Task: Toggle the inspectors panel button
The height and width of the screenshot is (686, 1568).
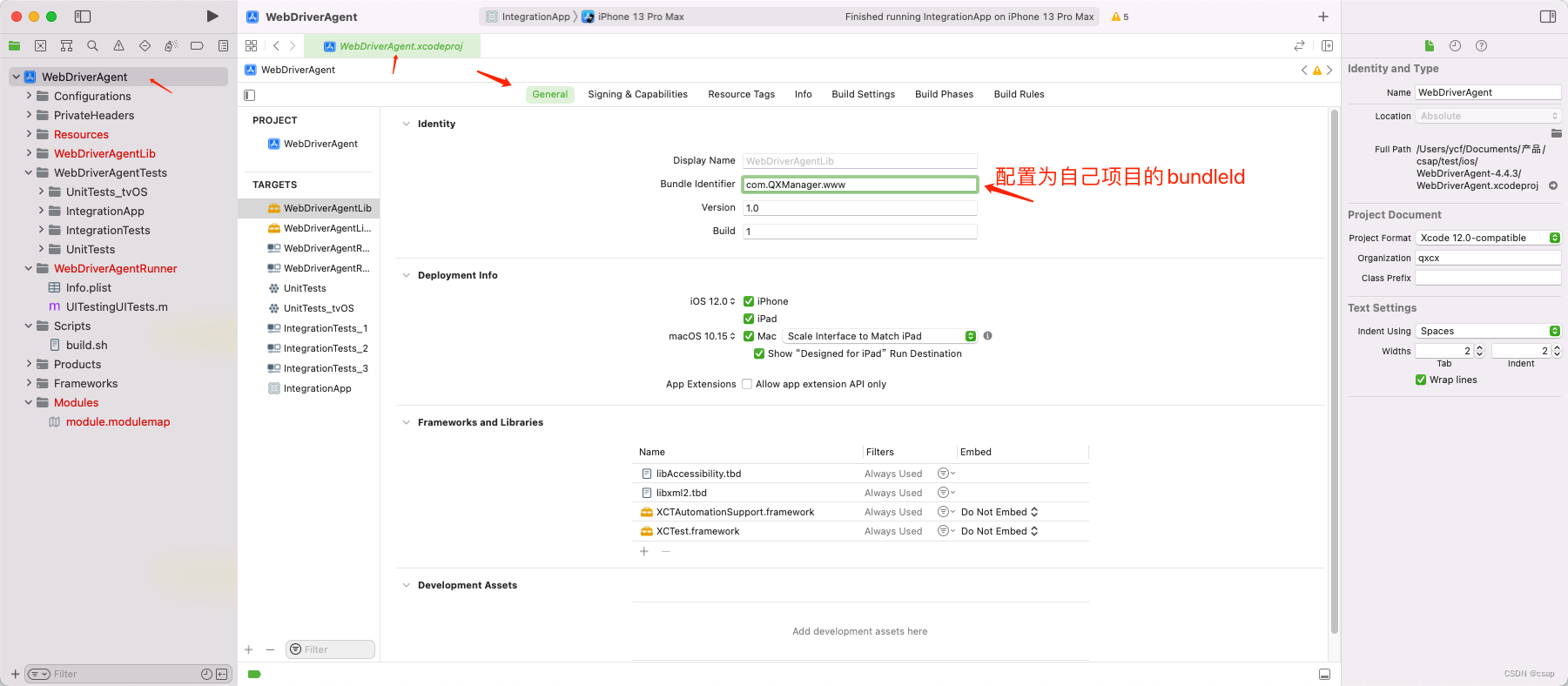Action: coord(1548,17)
